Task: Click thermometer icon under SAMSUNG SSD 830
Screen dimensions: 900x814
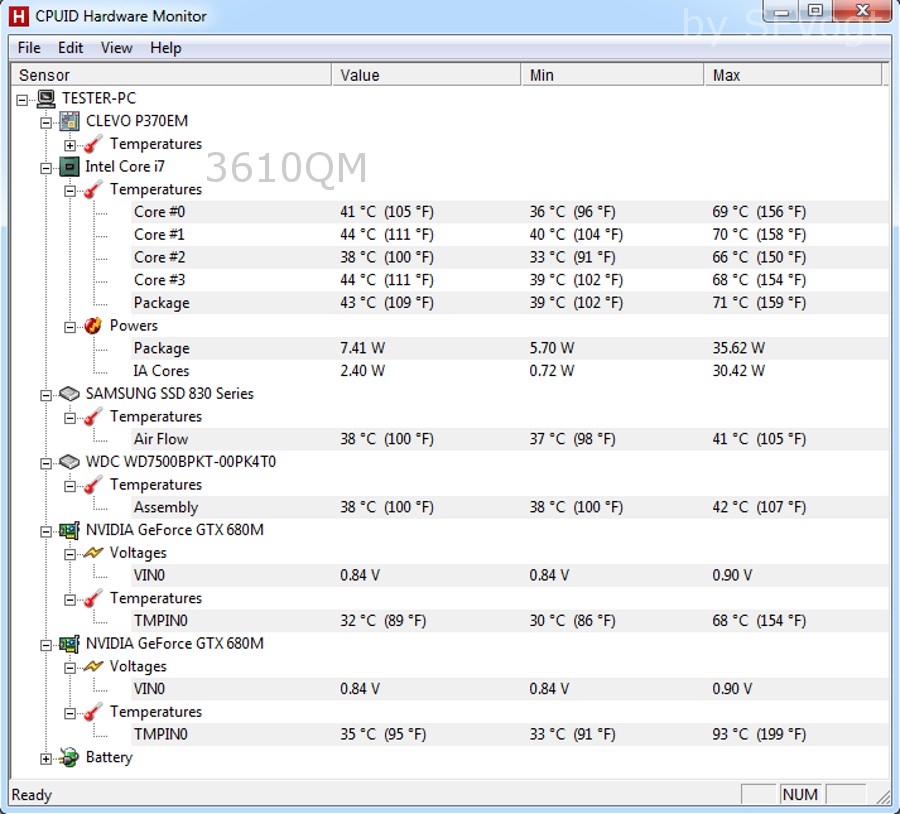Action: coord(93,416)
